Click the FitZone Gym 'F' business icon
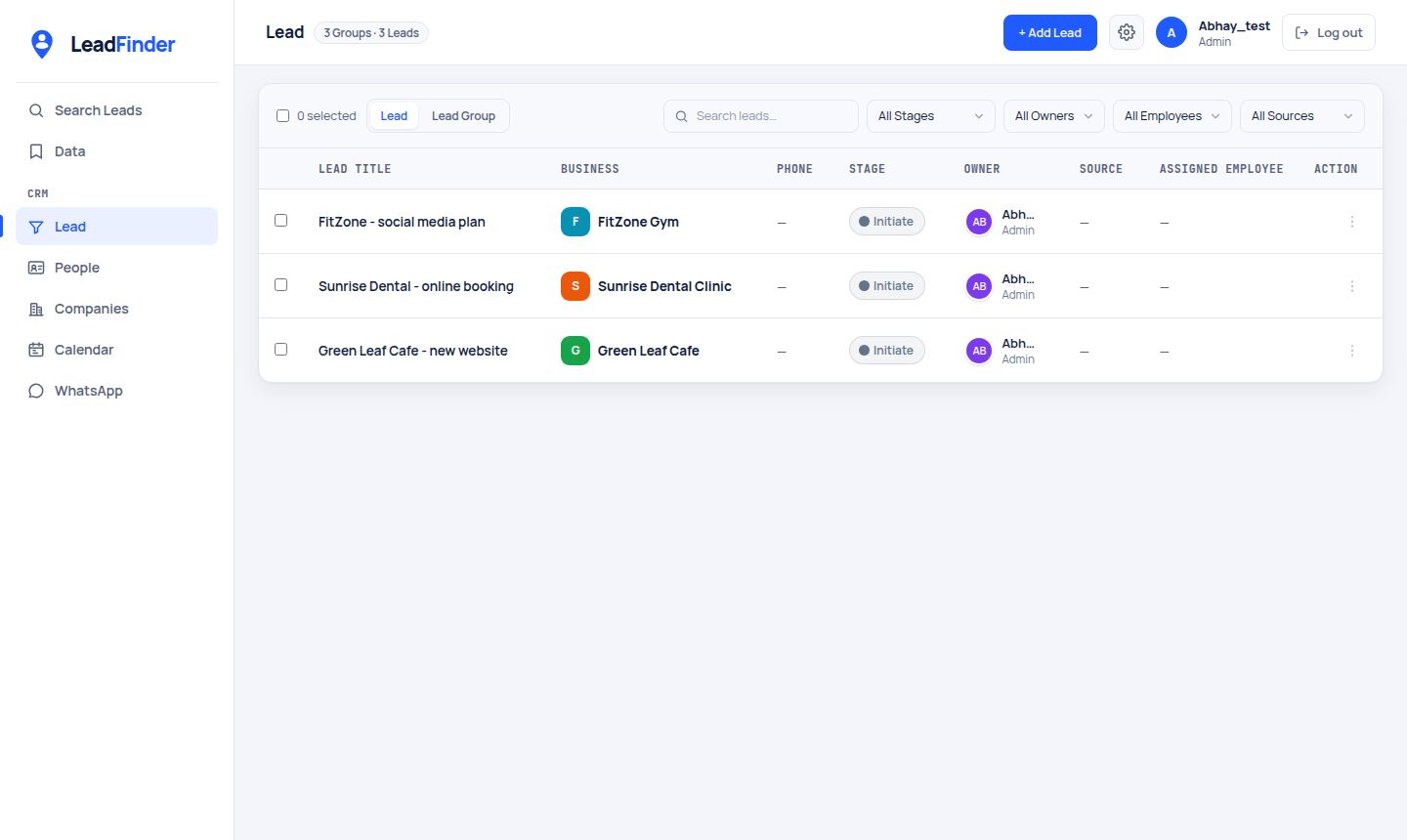Viewport: 1407px width, 840px height. (576, 222)
